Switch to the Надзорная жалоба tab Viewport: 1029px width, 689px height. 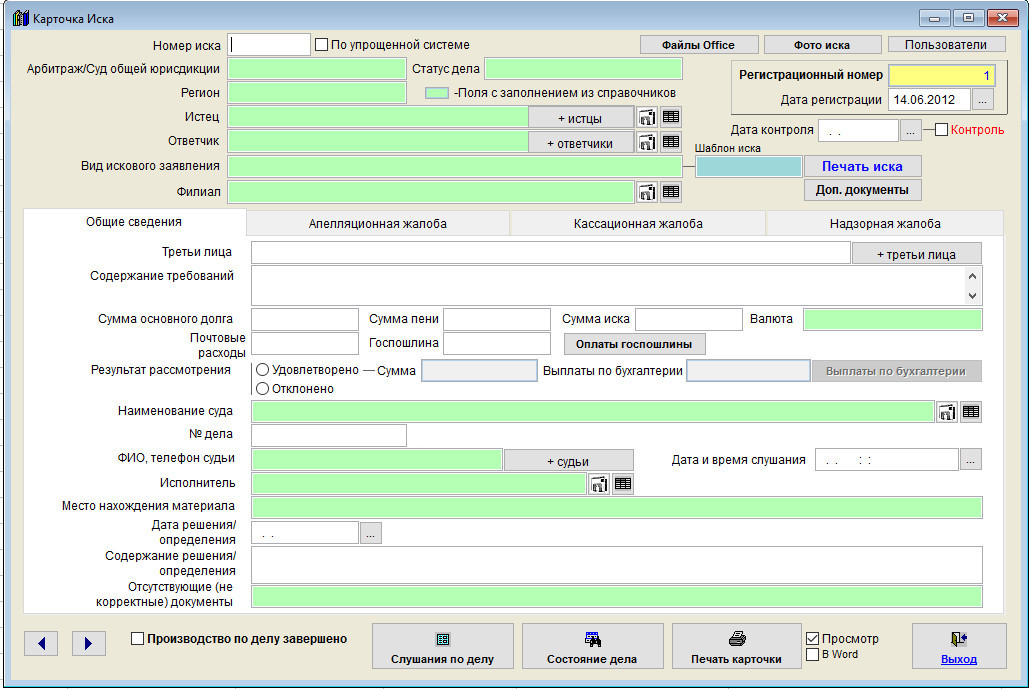coord(884,224)
